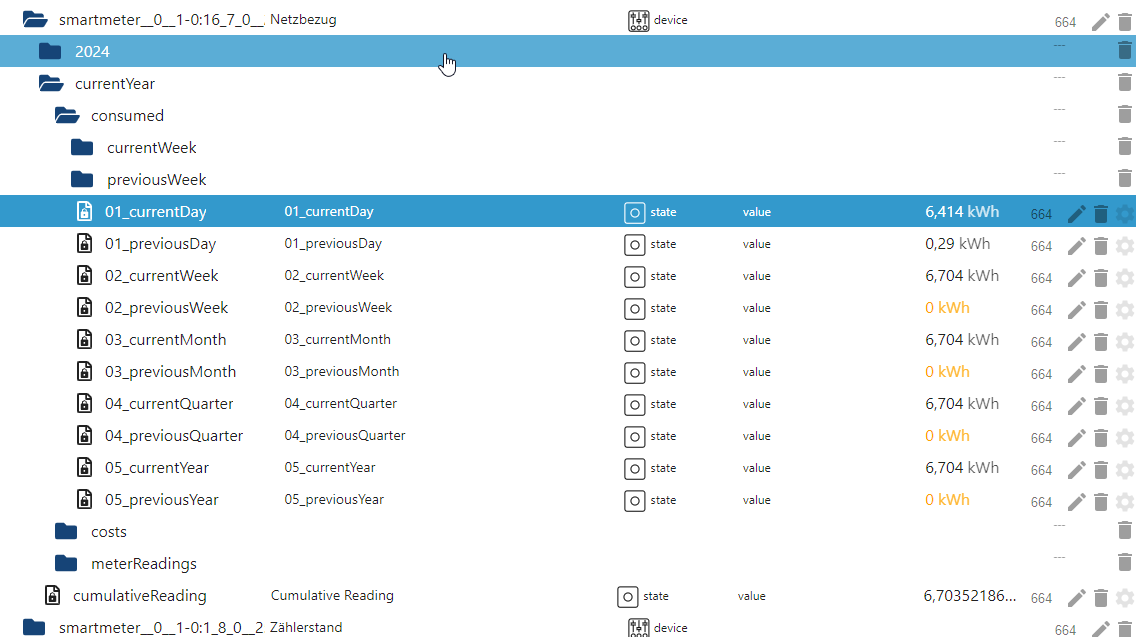Expand the Zählerstand smartmeter device folder
1136x637 pixels.
pyautogui.click(x=34, y=627)
